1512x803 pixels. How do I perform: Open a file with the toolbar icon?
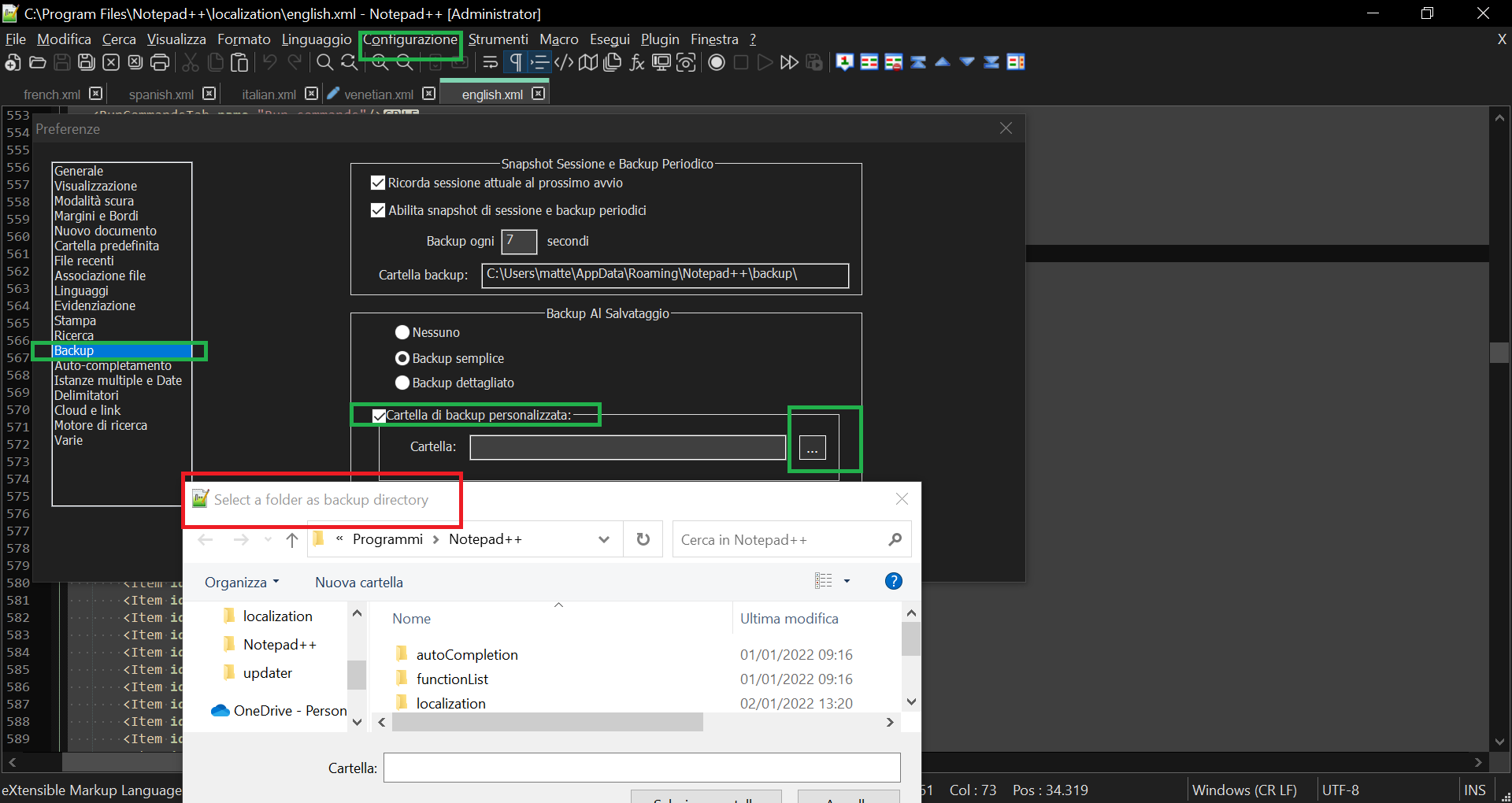[37, 62]
